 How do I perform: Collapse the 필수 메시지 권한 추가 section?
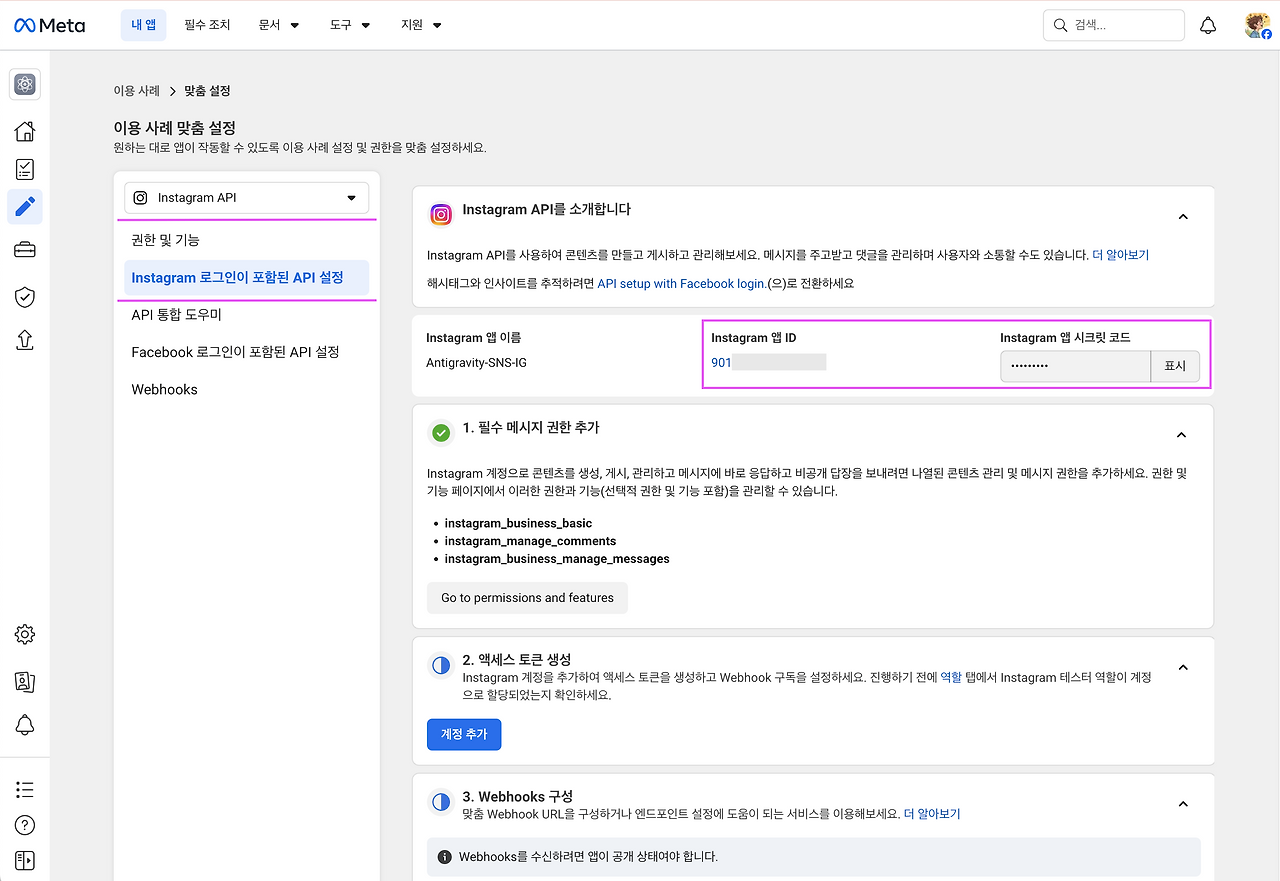pos(1182,435)
